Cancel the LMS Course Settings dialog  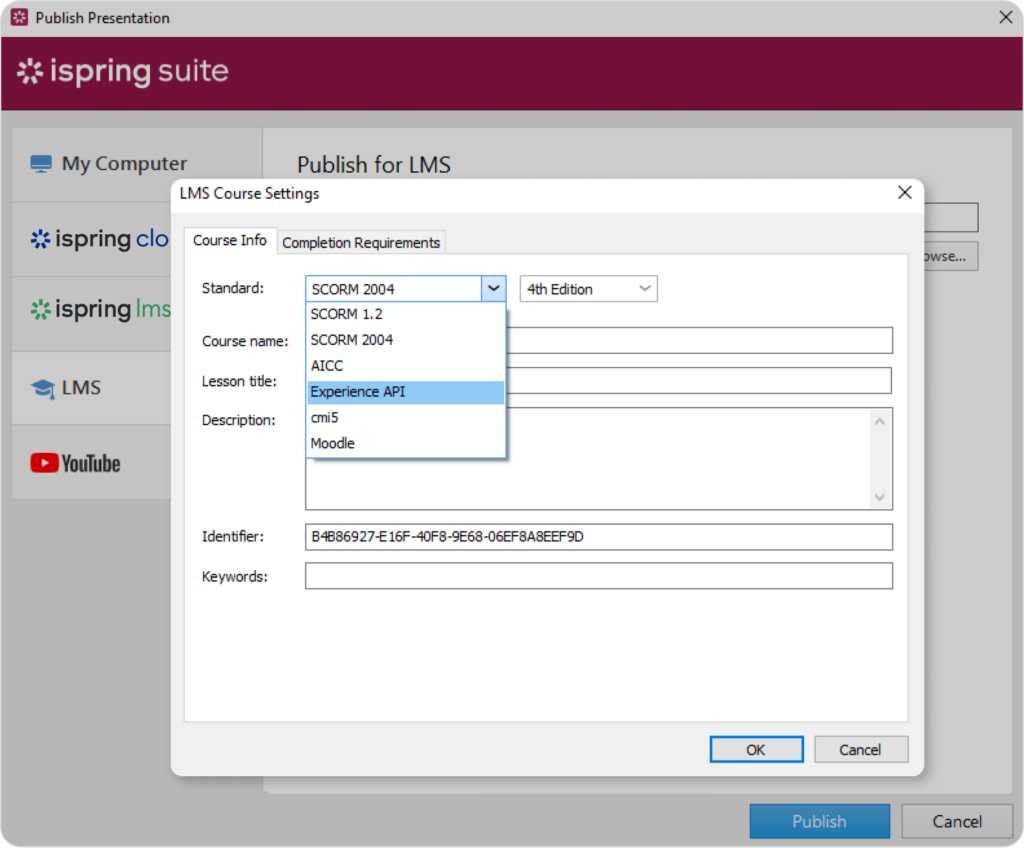tap(861, 749)
